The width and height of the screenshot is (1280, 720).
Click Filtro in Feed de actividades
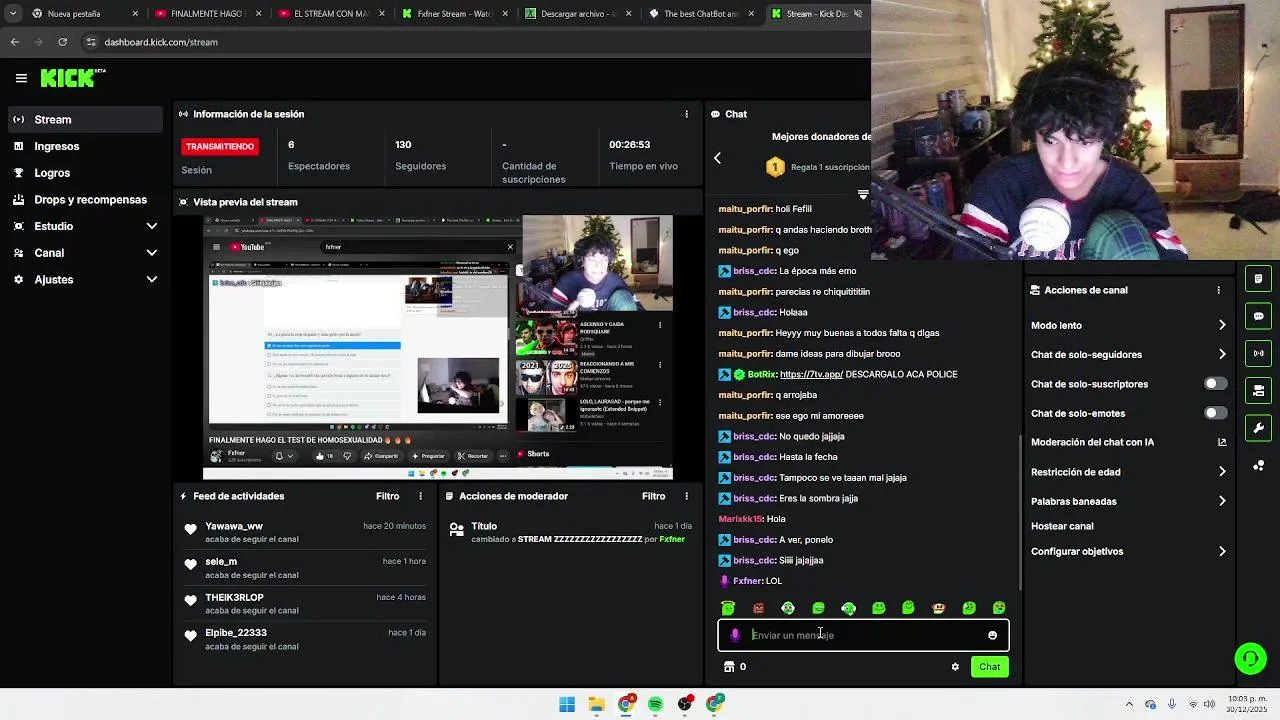coord(387,496)
